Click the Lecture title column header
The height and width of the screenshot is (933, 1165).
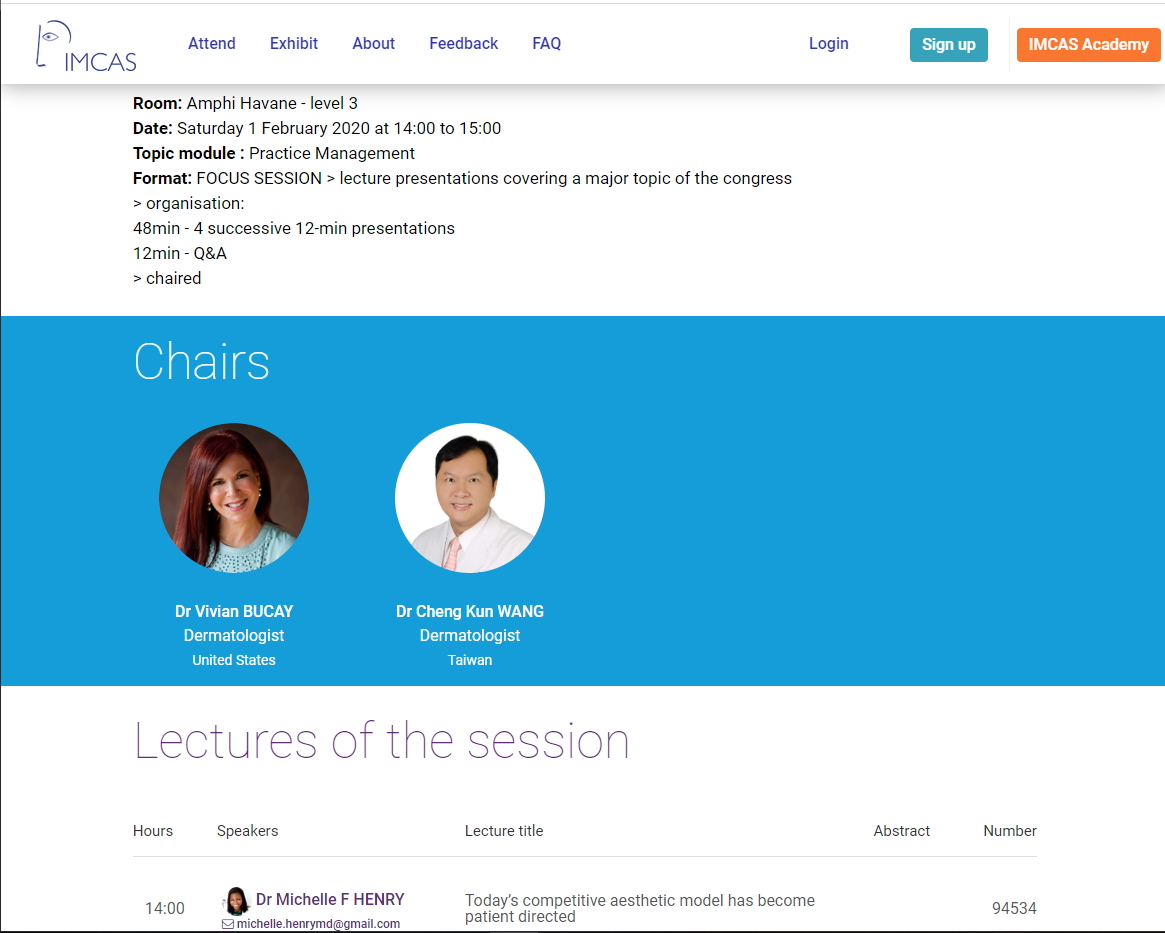504,830
